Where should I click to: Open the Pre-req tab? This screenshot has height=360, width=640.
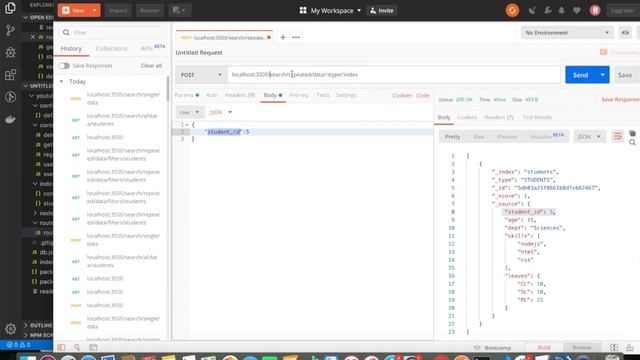299,95
